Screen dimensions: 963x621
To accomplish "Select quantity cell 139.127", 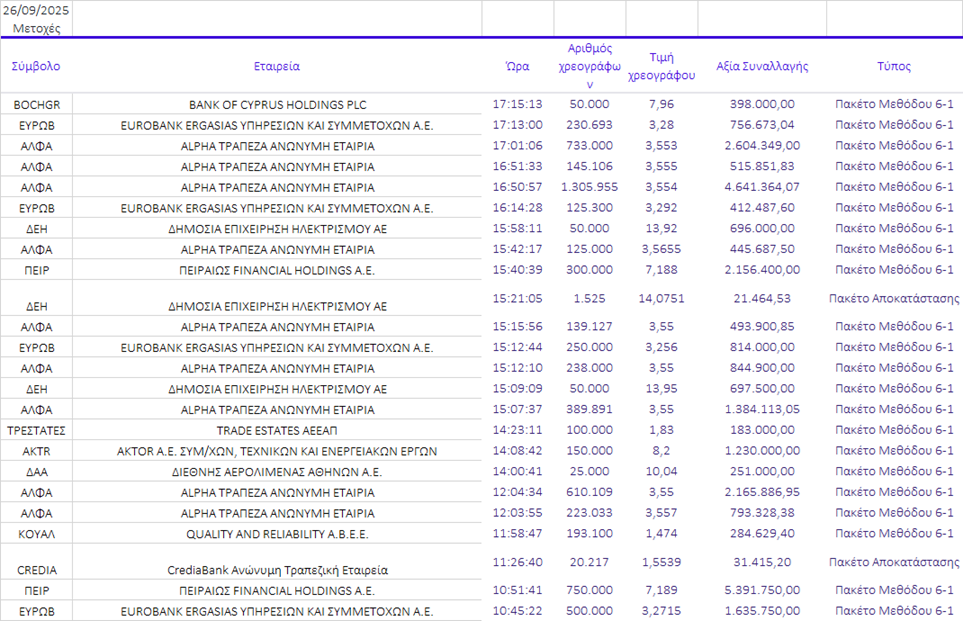I will tap(590, 326).
